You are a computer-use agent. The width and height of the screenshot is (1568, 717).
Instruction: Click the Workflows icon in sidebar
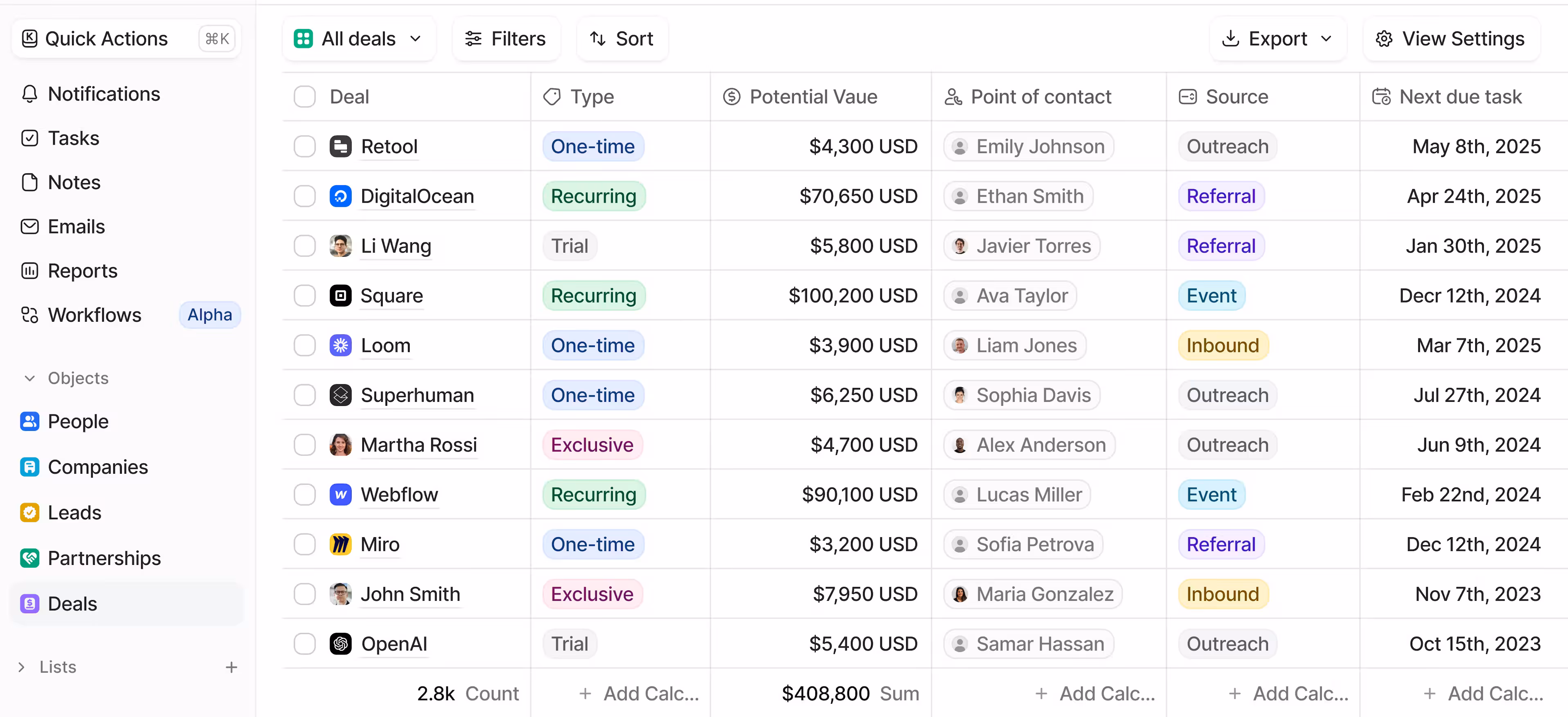click(29, 315)
